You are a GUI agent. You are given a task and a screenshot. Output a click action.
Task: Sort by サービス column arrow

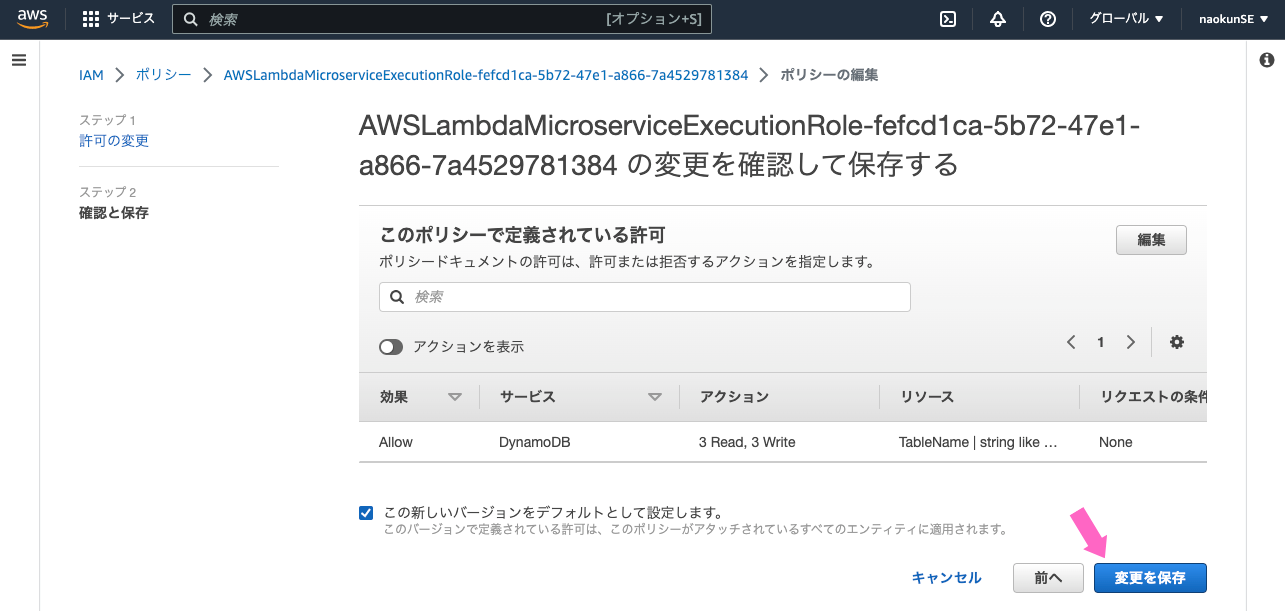coord(655,397)
